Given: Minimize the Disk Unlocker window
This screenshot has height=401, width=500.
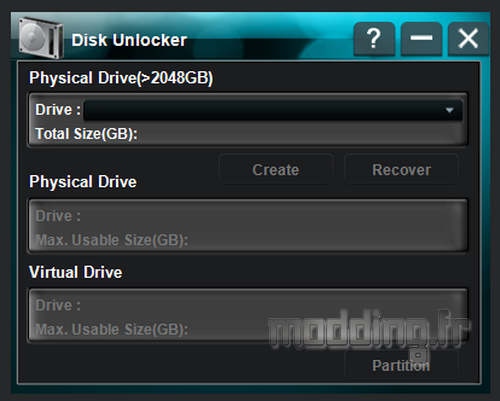Looking at the screenshot, I should [x=422, y=39].
